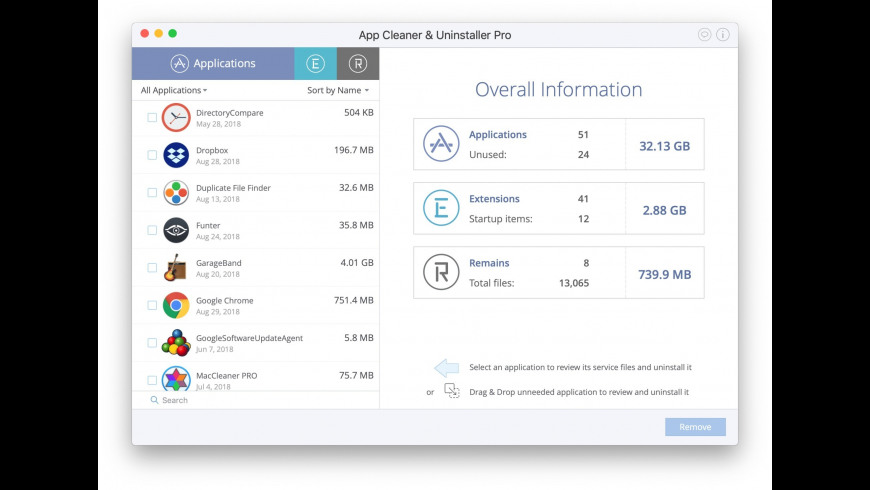Click the Remove button
Screen dimensions: 870x490
[695, 427]
